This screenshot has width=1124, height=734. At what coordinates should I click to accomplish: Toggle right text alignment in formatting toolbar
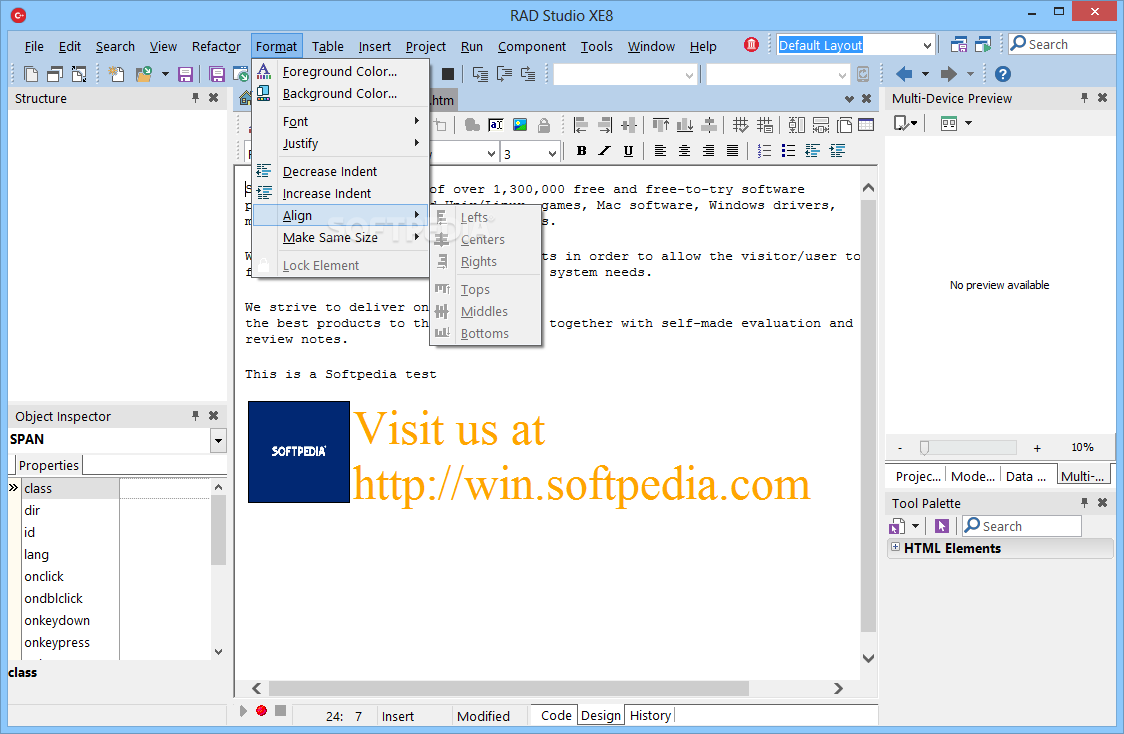click(708, 151)
